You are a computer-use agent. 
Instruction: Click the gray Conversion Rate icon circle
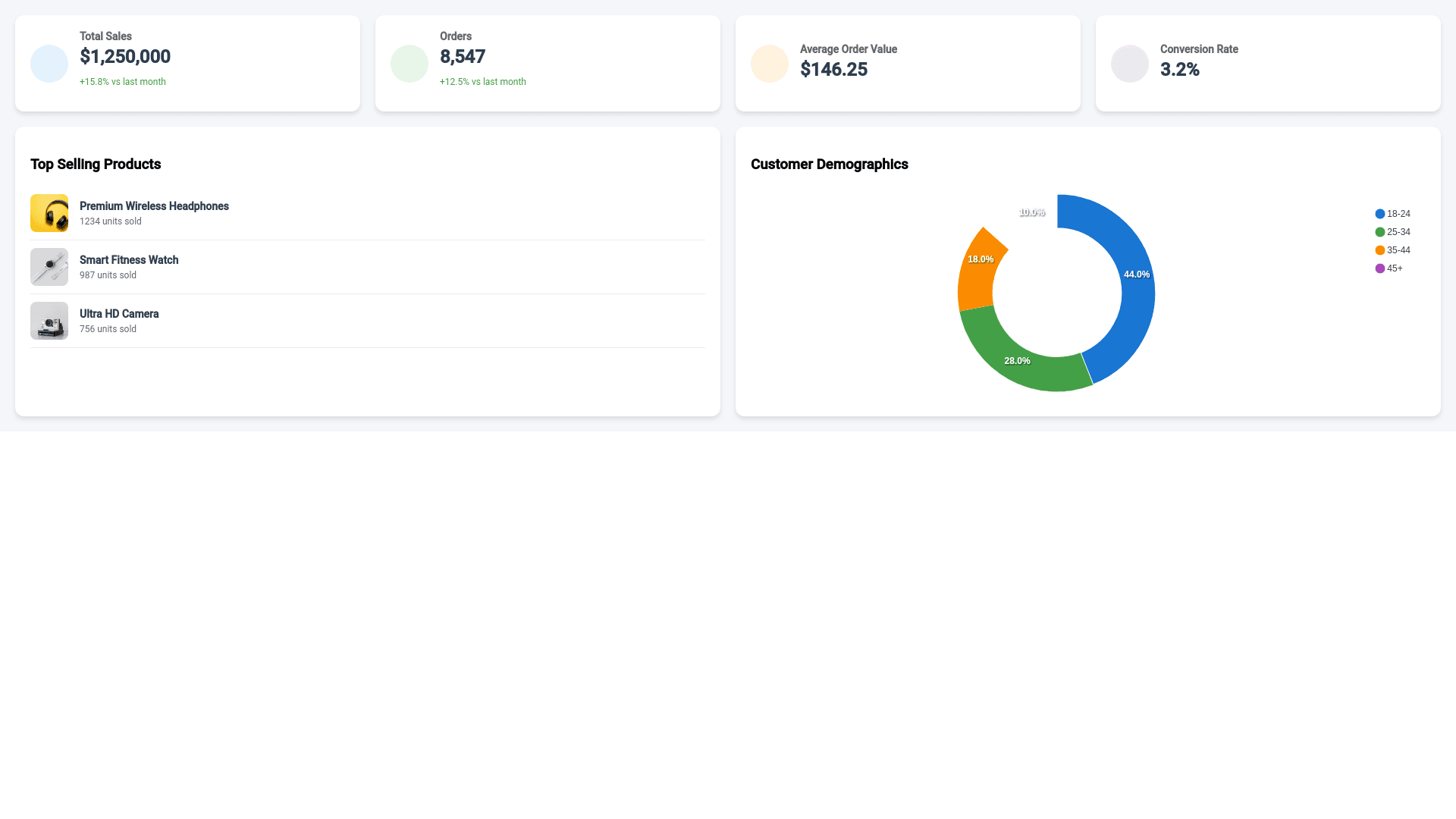pos(1130,64)
